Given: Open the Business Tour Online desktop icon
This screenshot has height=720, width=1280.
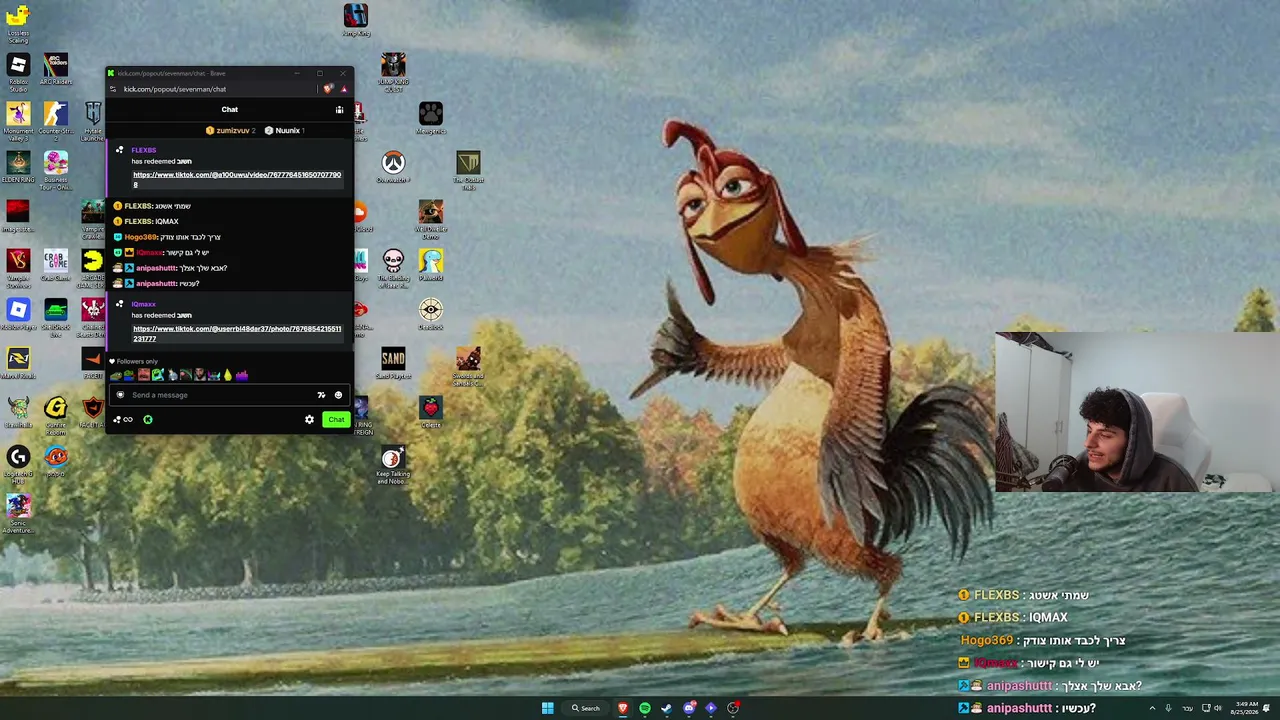Looking at the screenshot, I should [56, 170].
